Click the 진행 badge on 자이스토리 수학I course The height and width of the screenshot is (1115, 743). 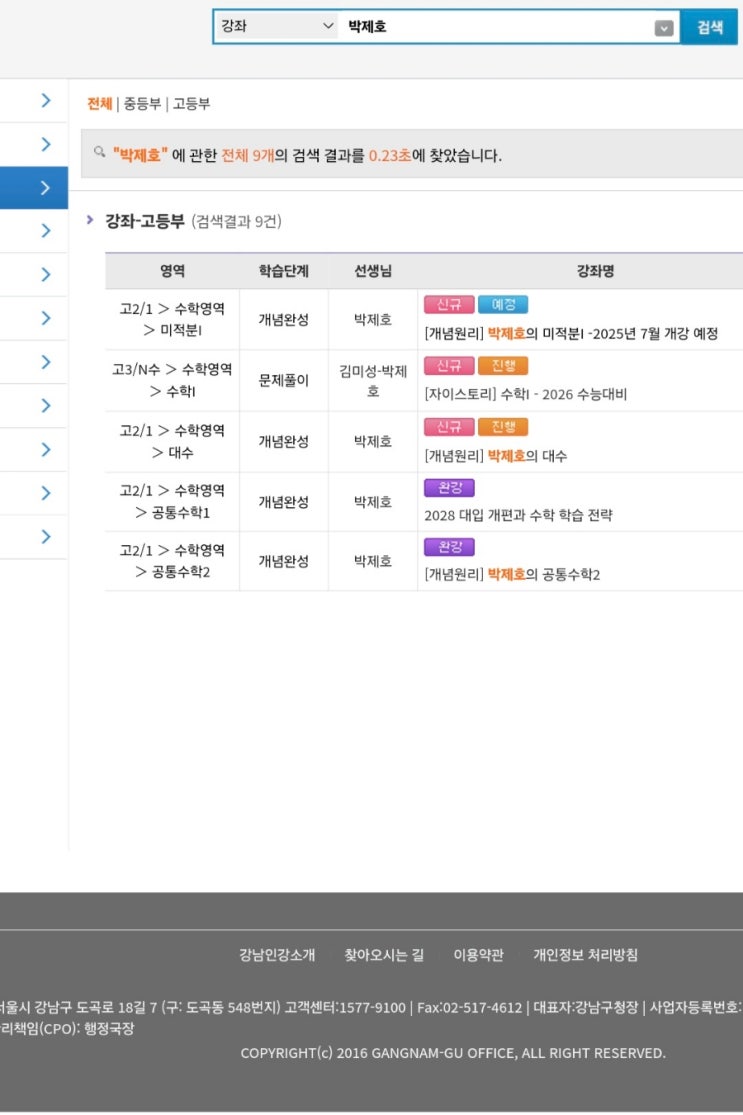click(x=502, y=366)
